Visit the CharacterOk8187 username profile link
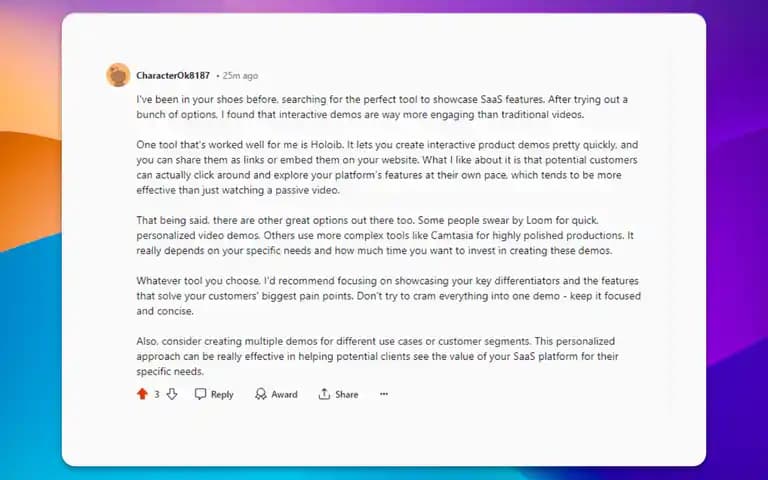 point(173,75)
